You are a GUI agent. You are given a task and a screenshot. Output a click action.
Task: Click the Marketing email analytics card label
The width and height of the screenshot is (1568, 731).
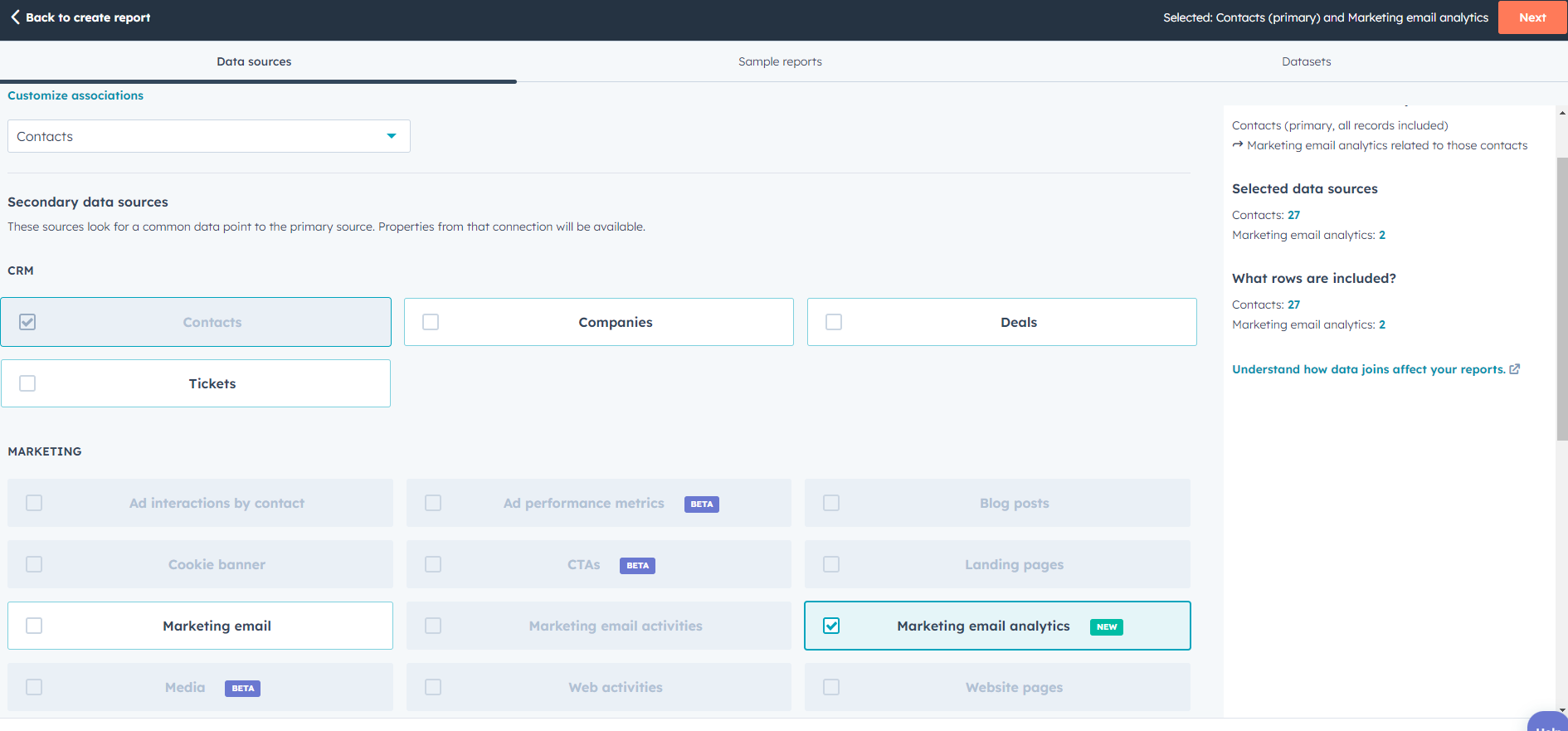tap(983, 626)
